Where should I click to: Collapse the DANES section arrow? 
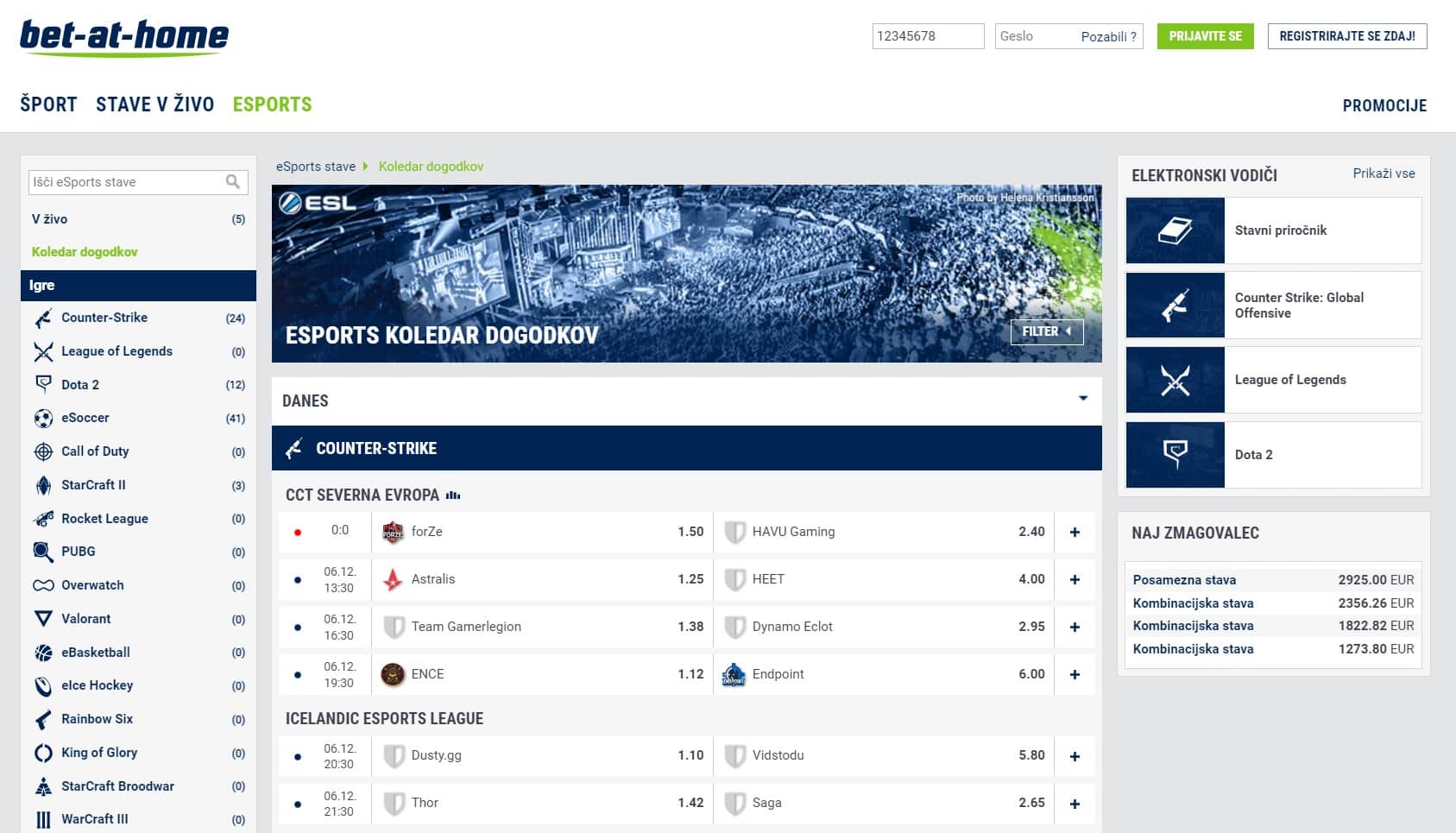click(1082, 399)
